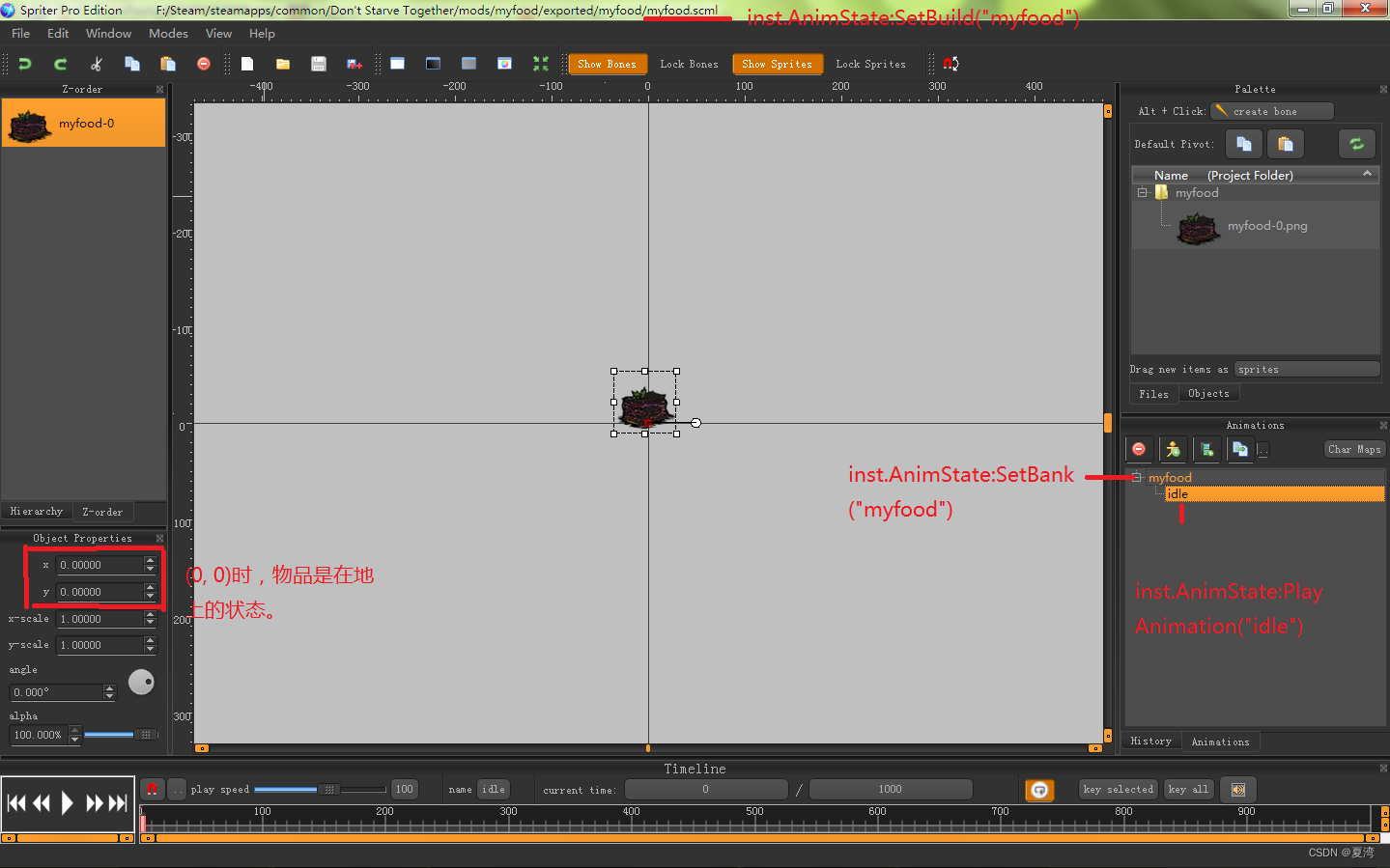Click the gray canvas layout icon in the toolbar
Viewport: 1390px width, 868px height.
point(468,64)
